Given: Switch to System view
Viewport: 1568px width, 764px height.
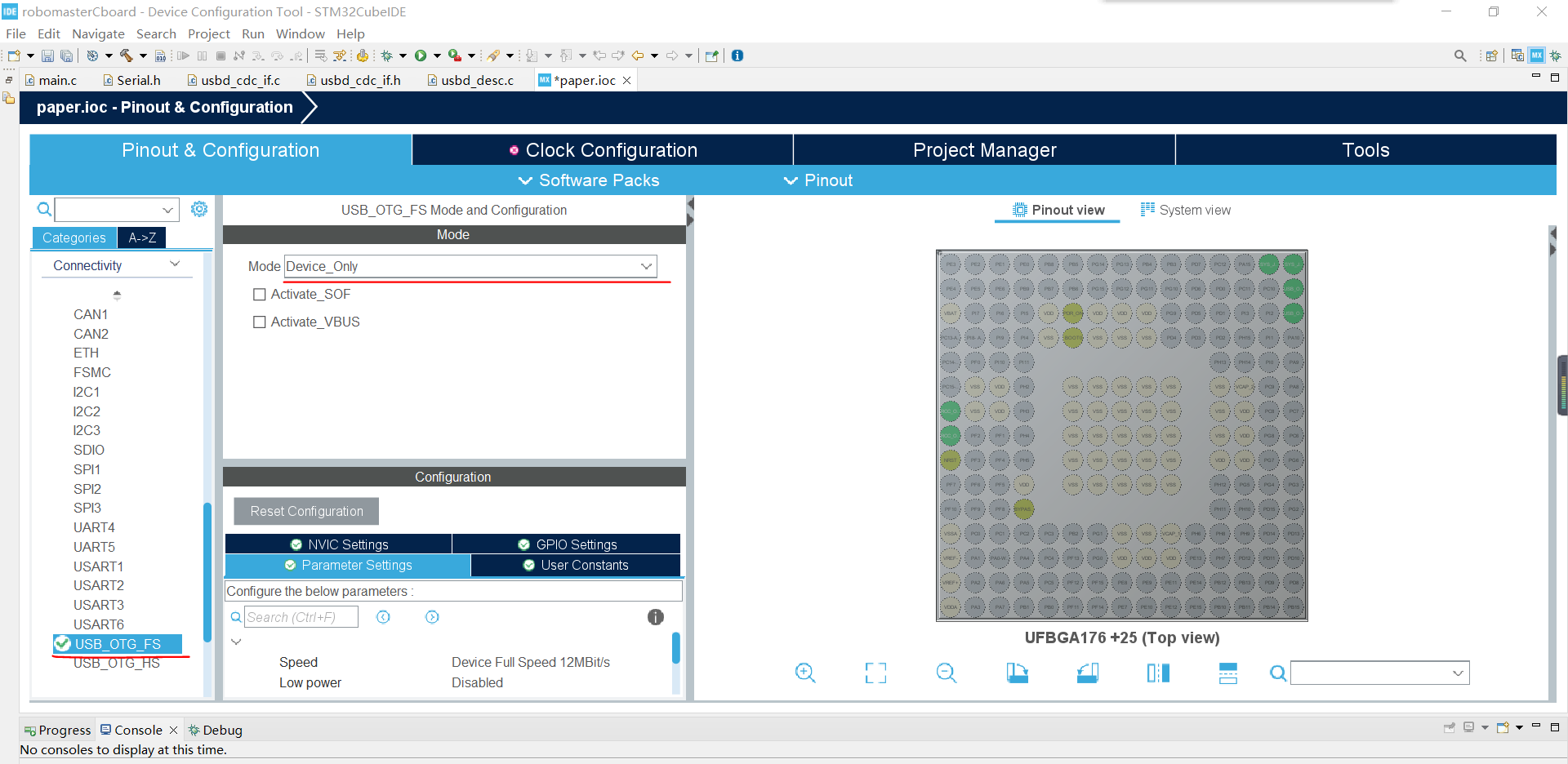Looking at the screenshot, I should coord(1185,210).
